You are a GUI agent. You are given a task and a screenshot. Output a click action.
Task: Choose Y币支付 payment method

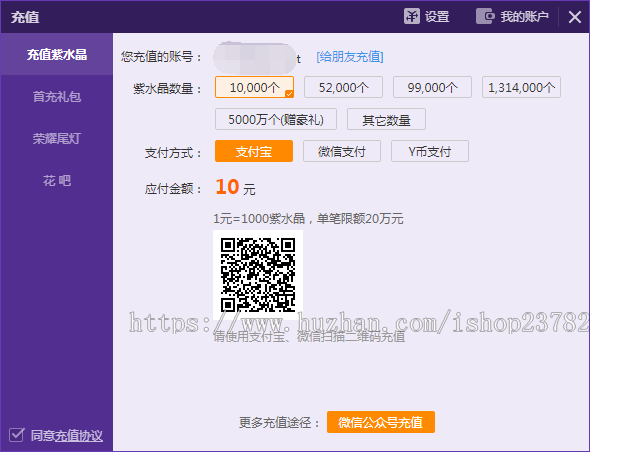coord(430,151)
